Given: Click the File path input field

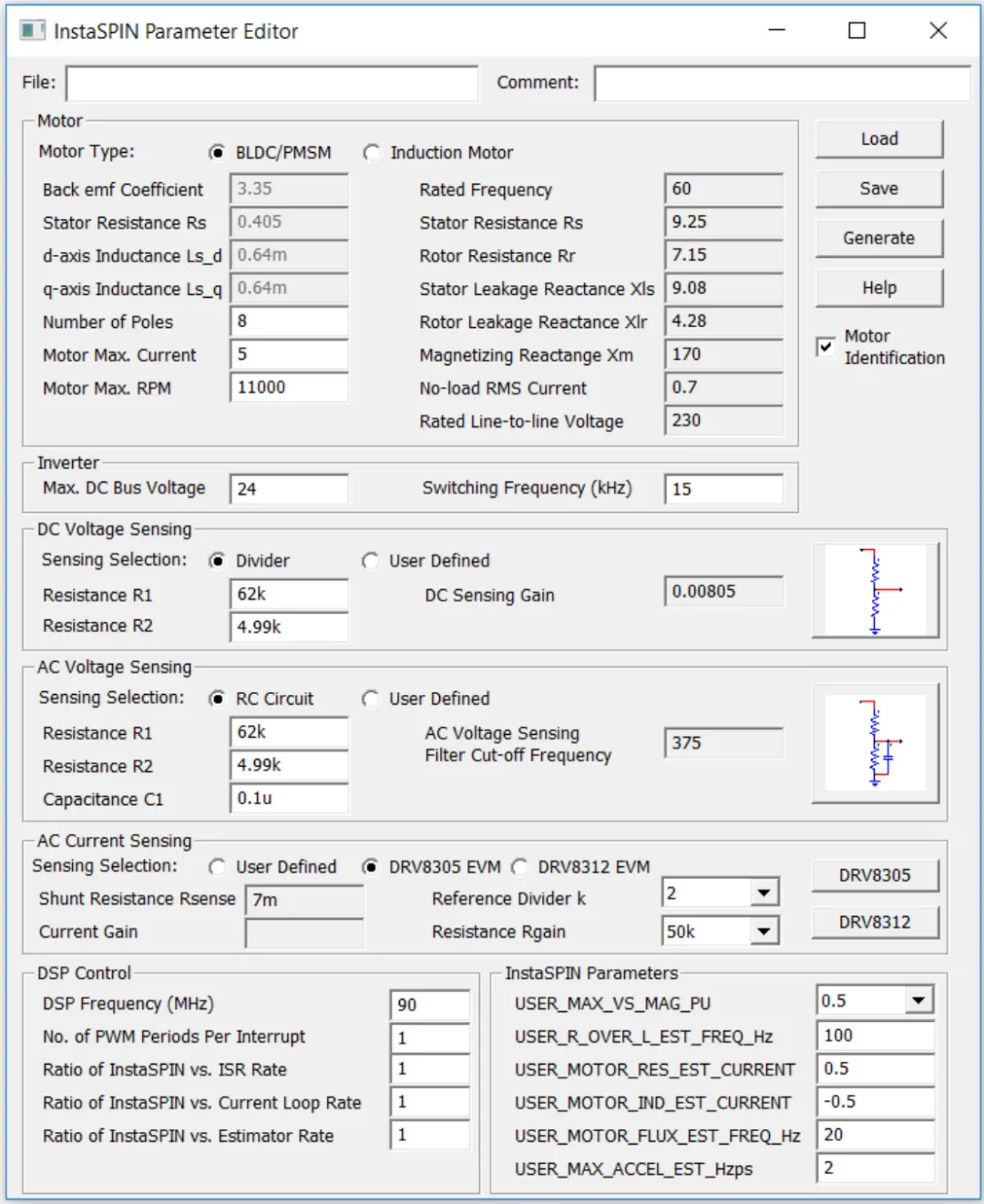Looking at the screenshot, I should 272,83.
